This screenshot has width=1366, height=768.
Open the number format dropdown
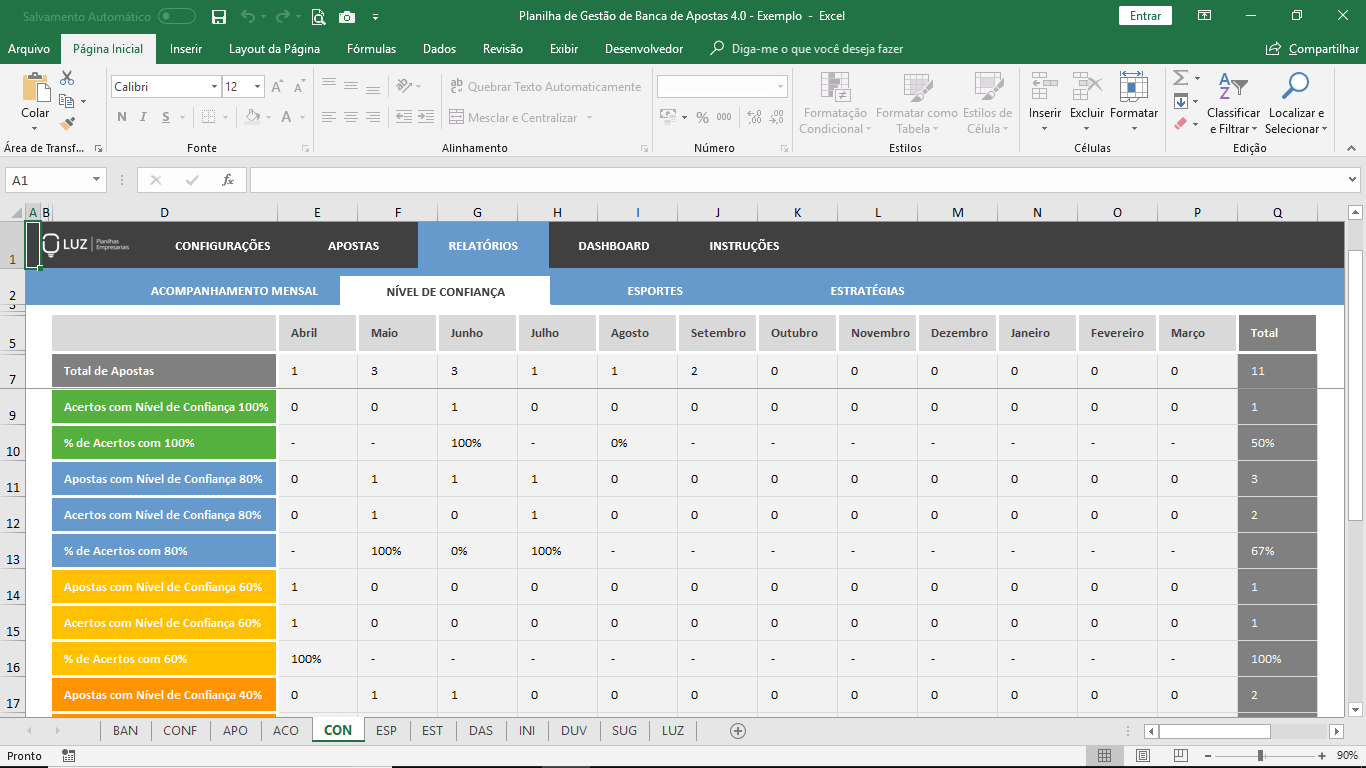[x=781, y=87]
